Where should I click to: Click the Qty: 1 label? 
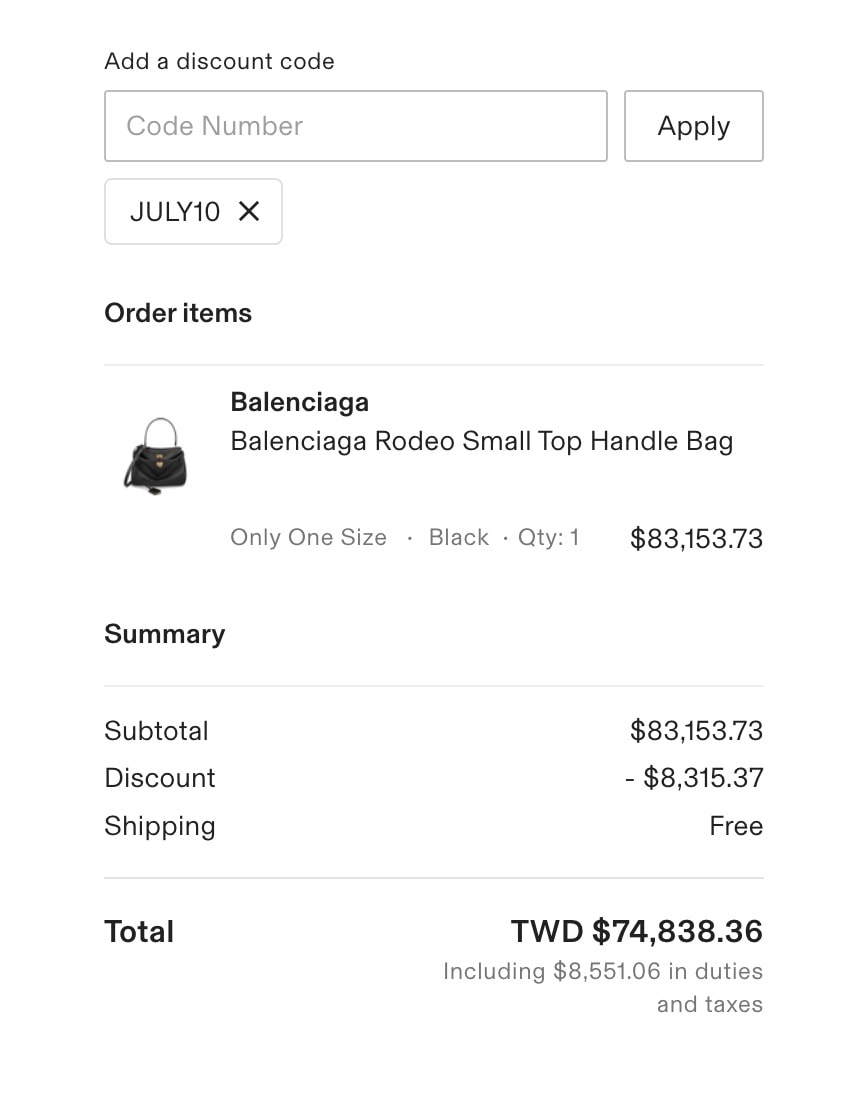pos(548,537)
